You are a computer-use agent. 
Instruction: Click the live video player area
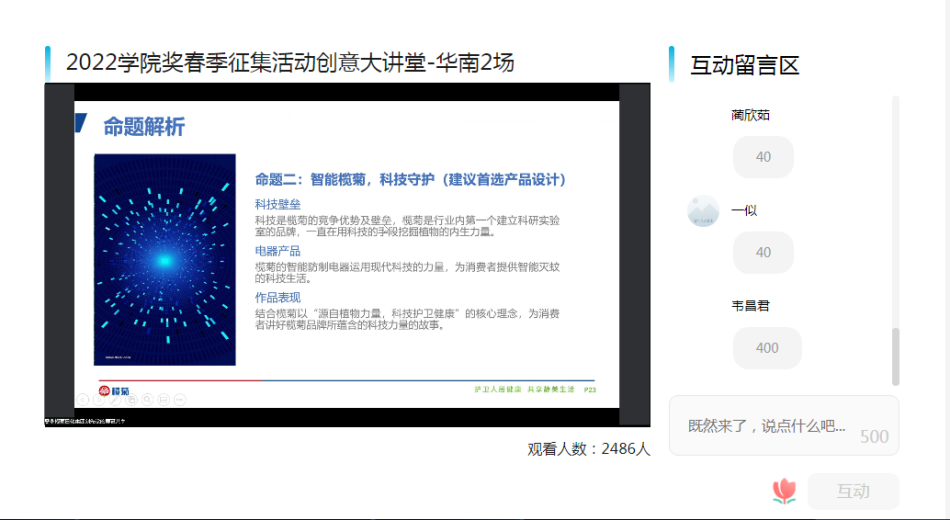(x=347, y=255)
